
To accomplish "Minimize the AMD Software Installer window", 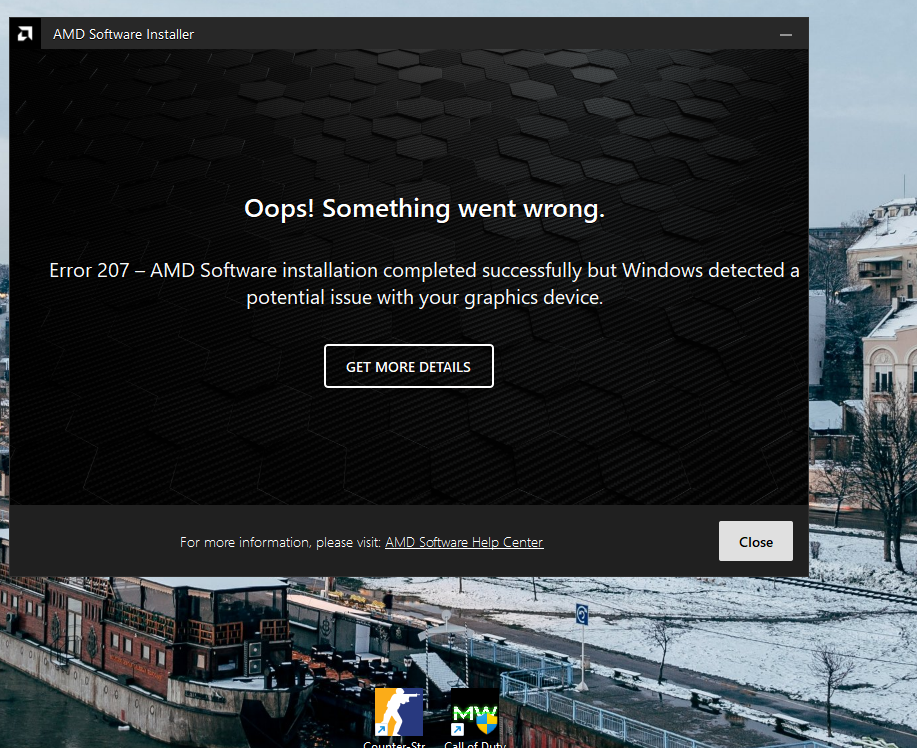I will coord(787,34).
